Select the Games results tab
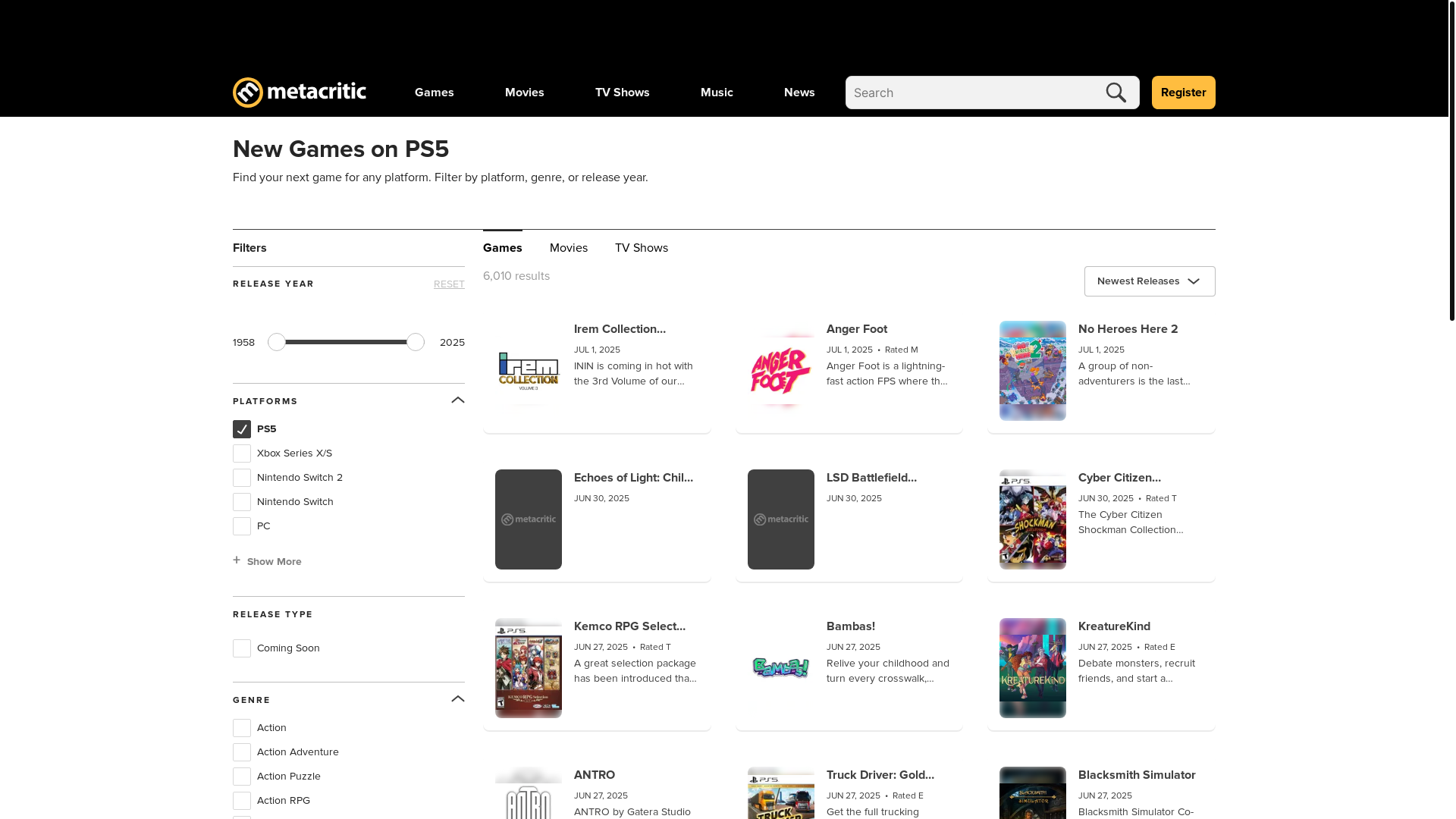The width and height of the screenshot is (1456, 819). [503, 248]
